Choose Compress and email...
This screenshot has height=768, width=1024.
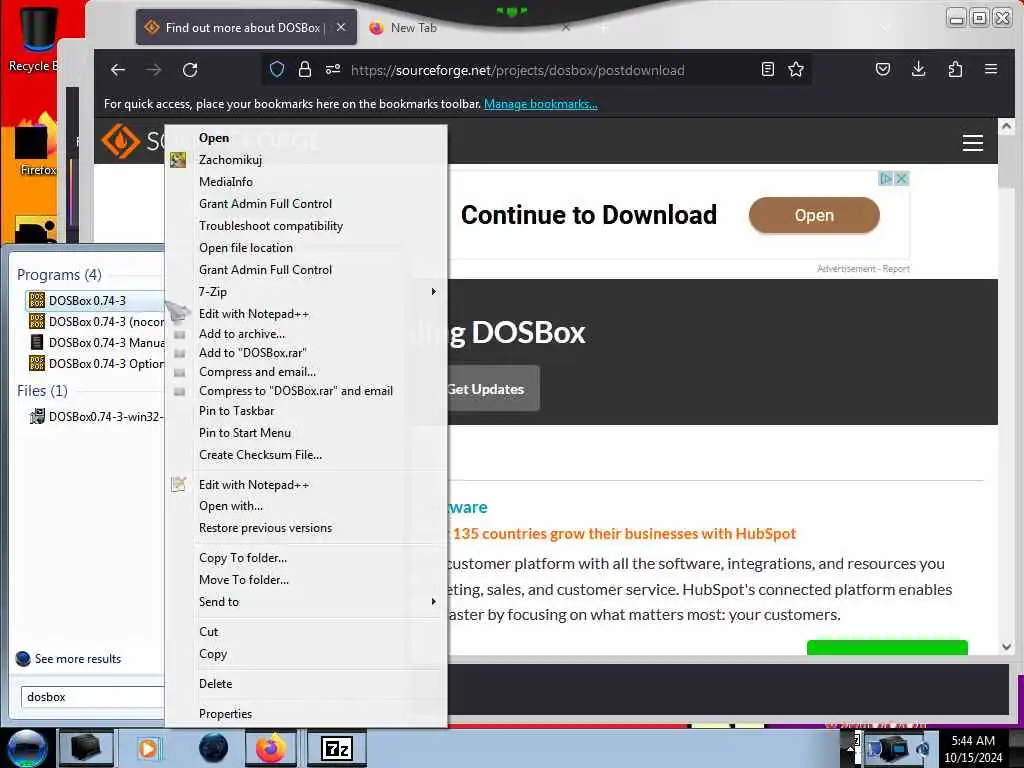pyautogui.click(x=257, y=372)
